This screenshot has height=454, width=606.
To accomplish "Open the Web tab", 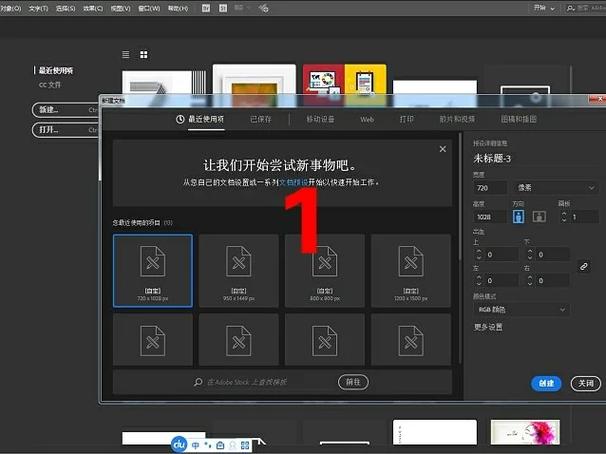I will [x=367, y=120].
